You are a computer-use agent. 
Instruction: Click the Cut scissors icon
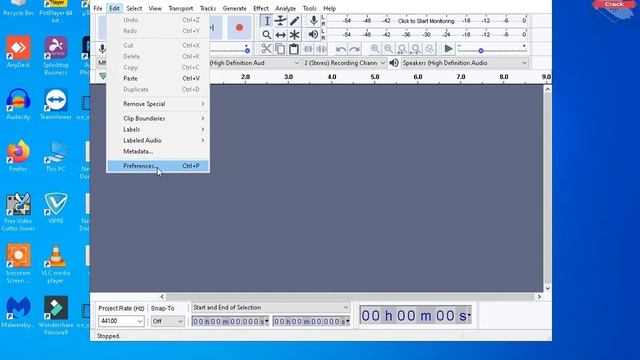(266, 49)
